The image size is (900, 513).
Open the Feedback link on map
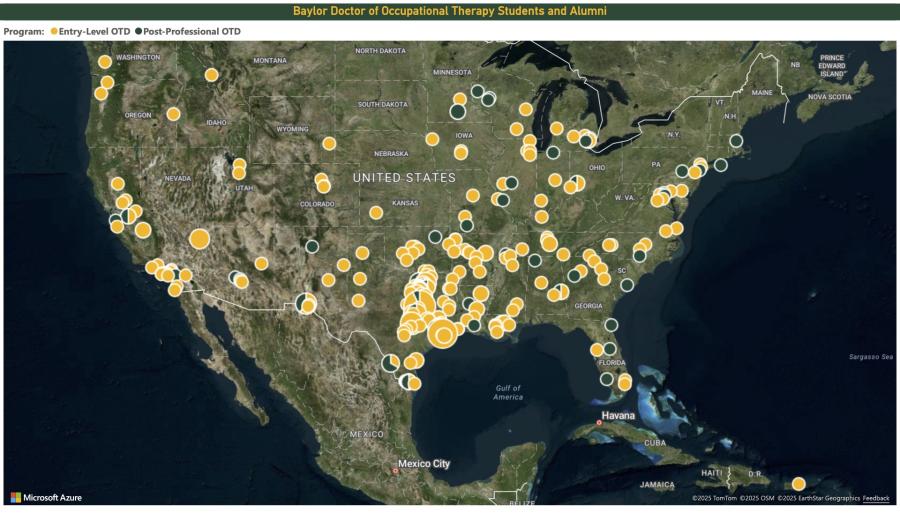(876, 498)
